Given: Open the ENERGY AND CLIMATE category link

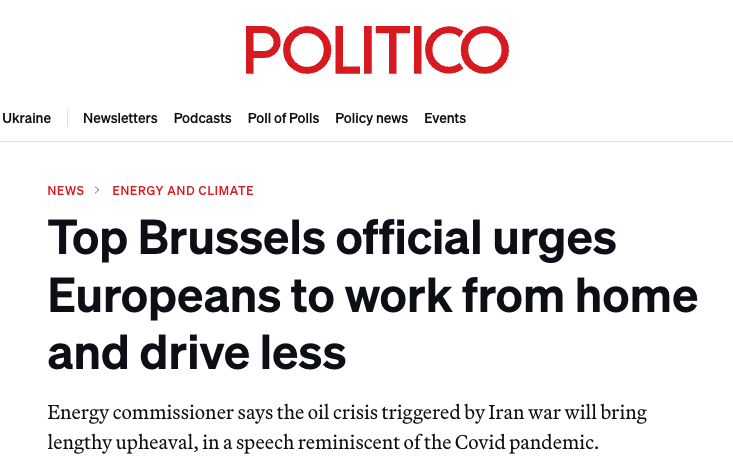Looking at the screenshot, I should (183, 190).
